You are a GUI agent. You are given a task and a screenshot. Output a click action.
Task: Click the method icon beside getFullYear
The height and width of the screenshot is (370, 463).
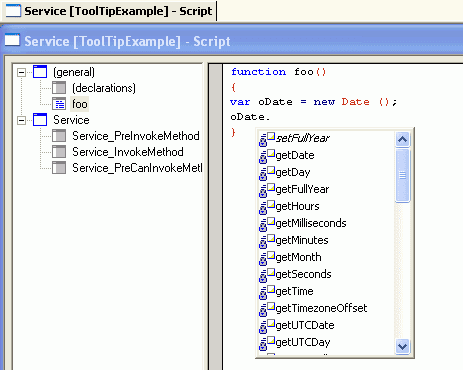coord(267,190)
